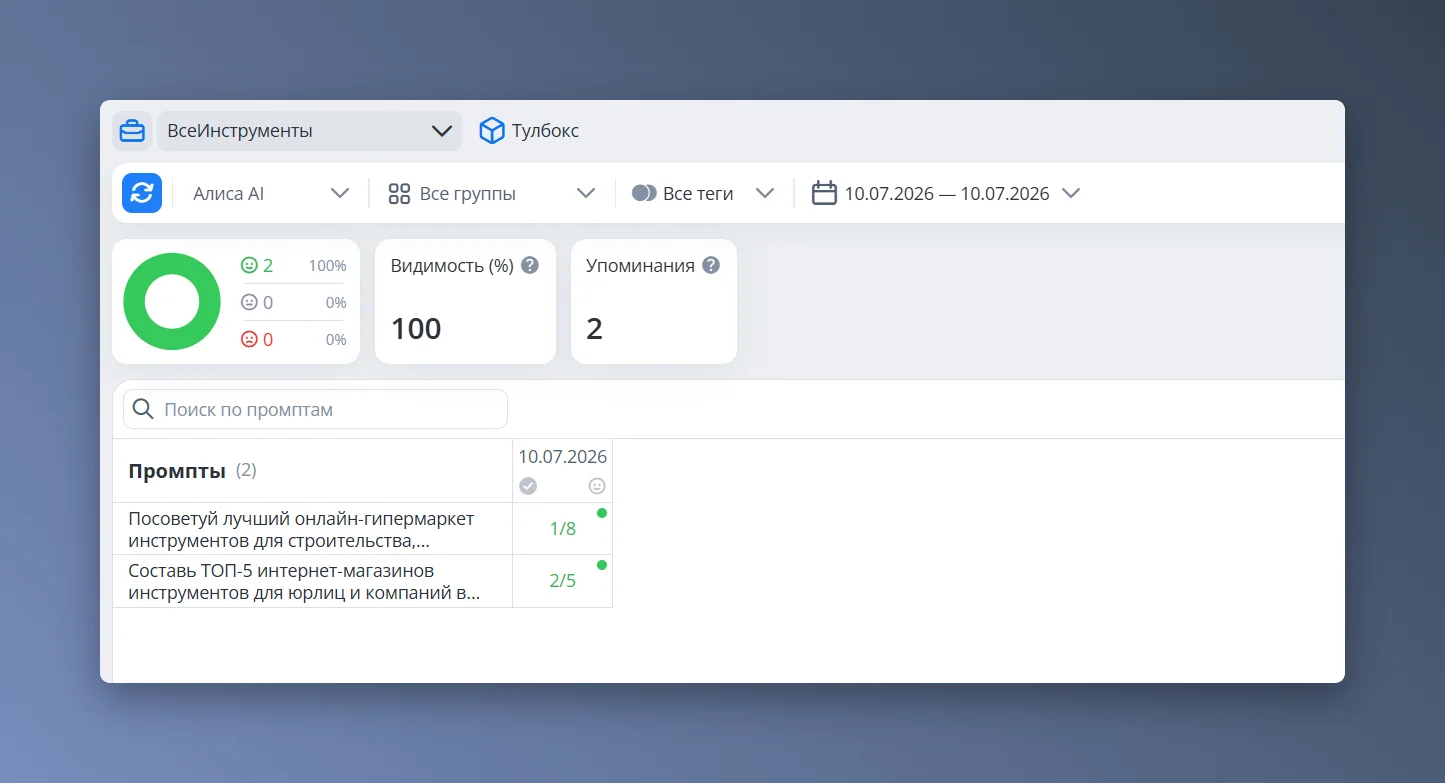Click the smiley icon under 10.07.2026
The image size is (1445, 783).
tap(597, 486)
